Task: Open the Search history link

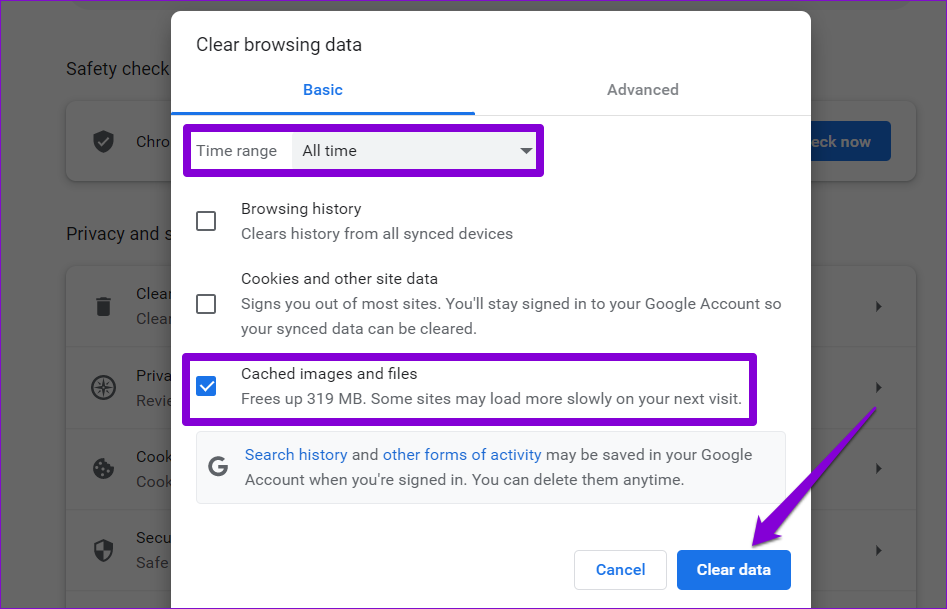Action: pos(296,455)
